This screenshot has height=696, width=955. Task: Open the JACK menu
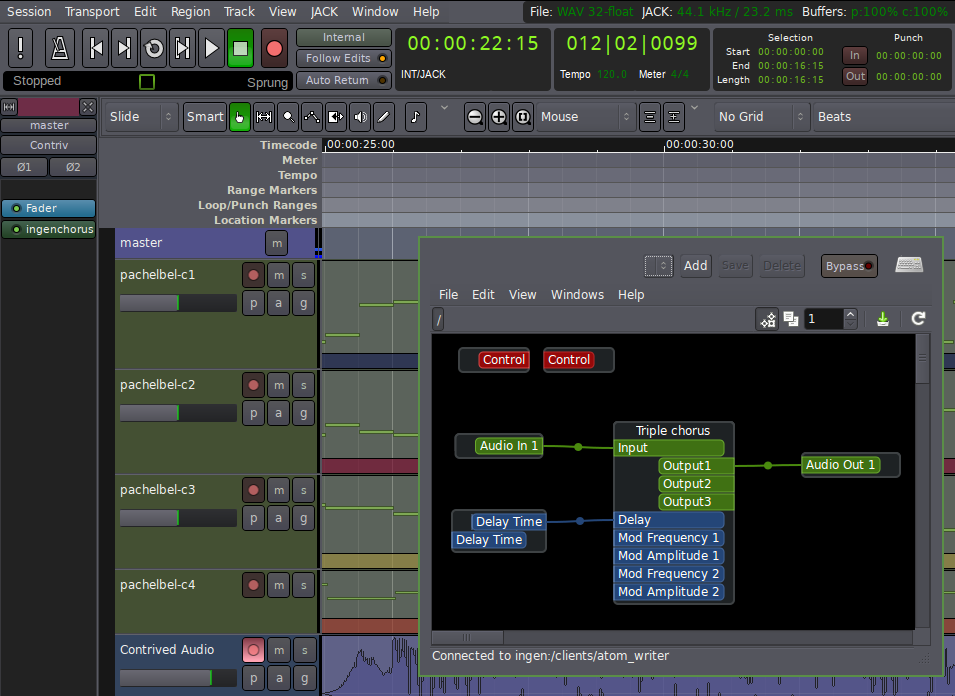(x=324, y=12)
